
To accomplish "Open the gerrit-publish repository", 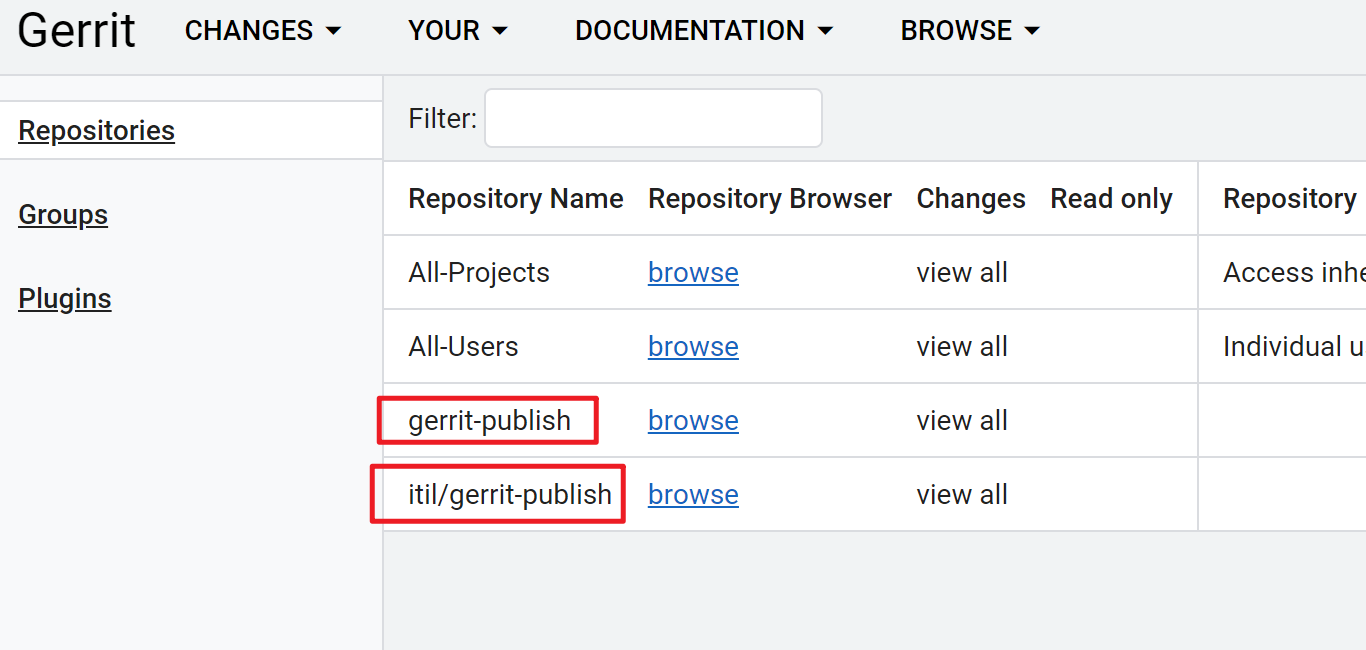I will point(489,421).
